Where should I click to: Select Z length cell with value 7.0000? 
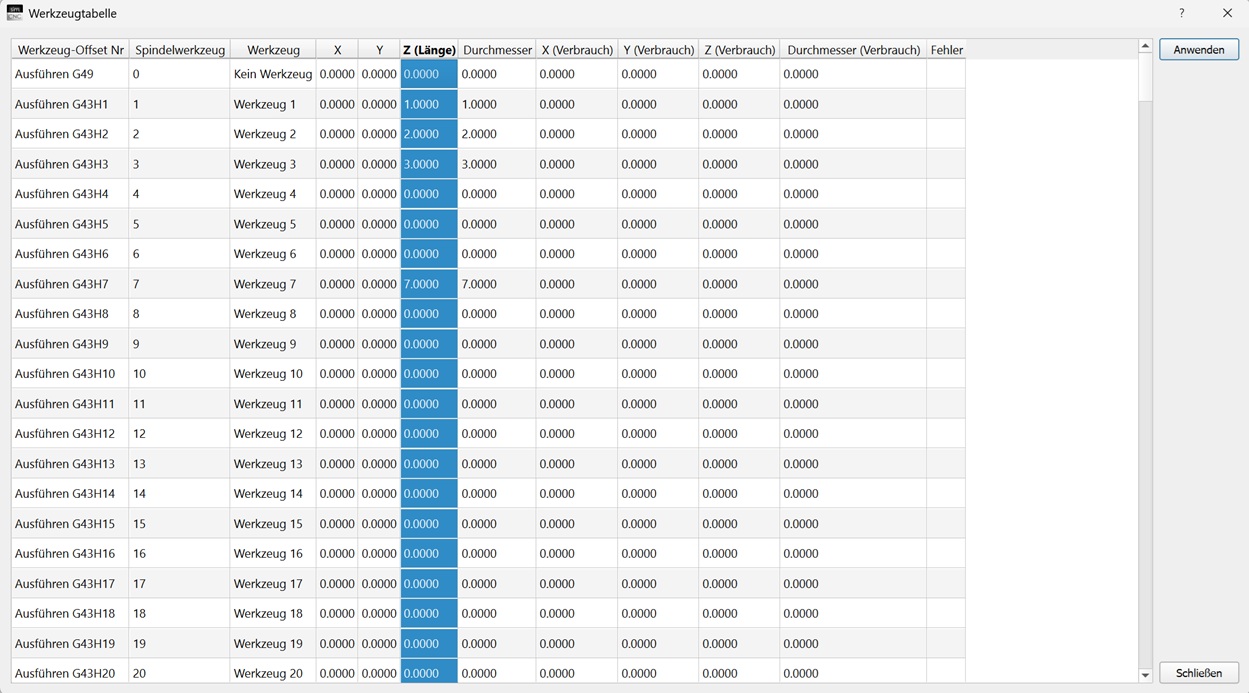click(429, 284)
